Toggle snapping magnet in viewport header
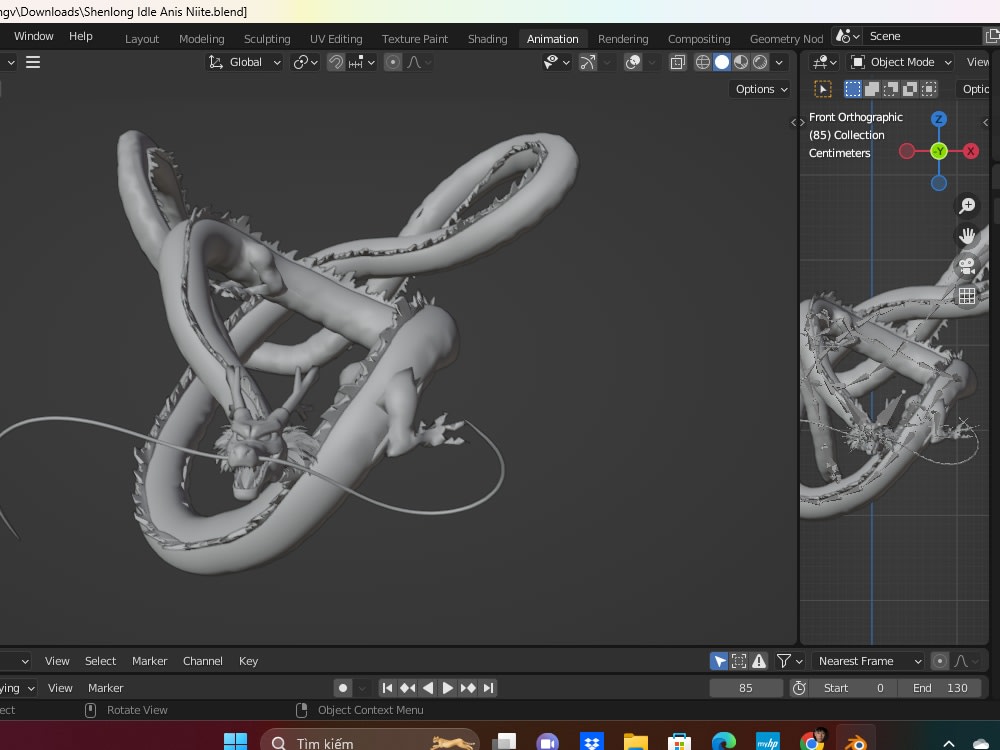This screenshot has width=1000, height=750. tap(335, 62)
